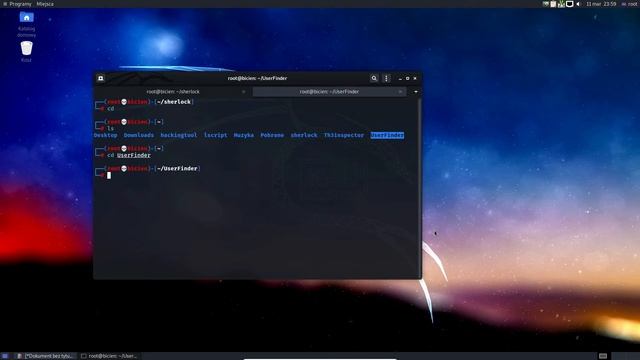Click the Th3inspector directory in ls output
The image size is (640, 360).
coord(344,135)
